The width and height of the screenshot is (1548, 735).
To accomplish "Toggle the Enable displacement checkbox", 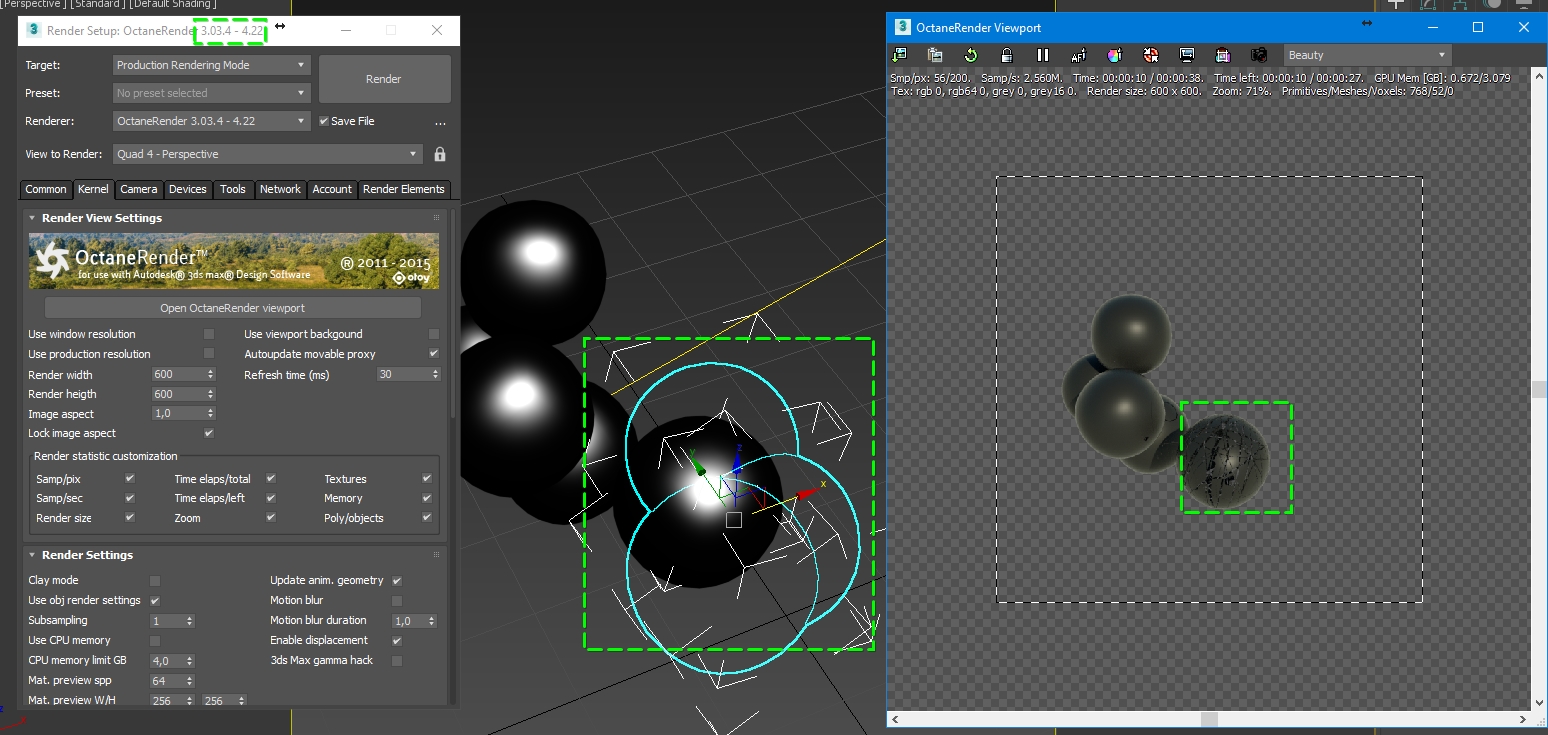I will (397, 640).
